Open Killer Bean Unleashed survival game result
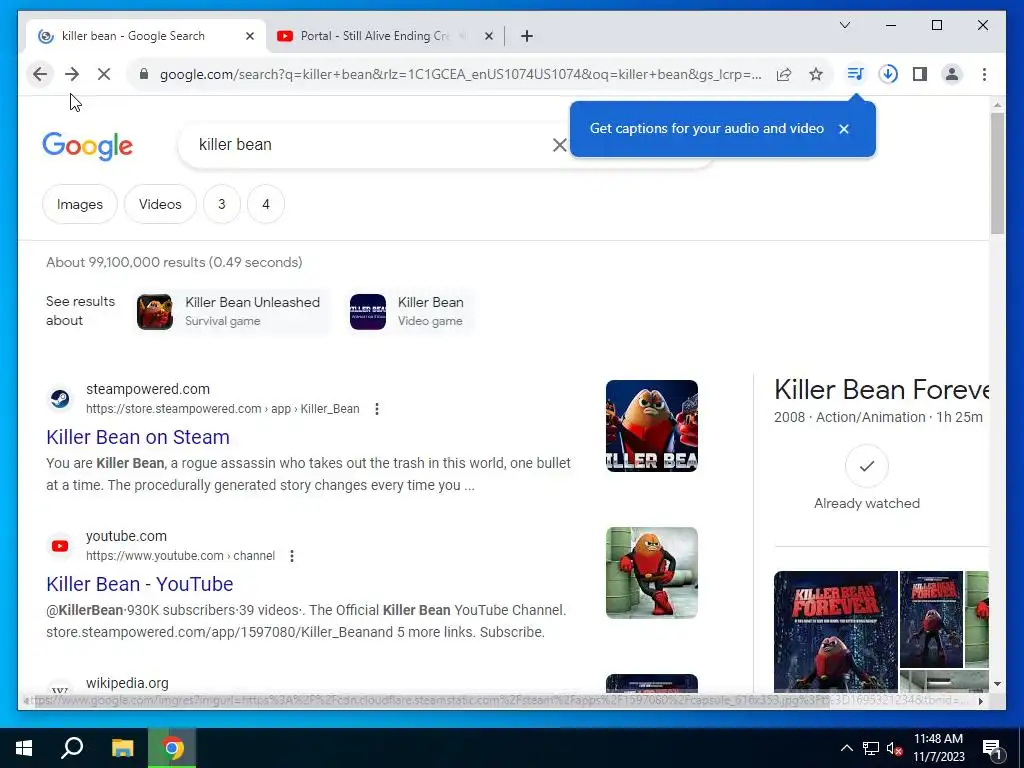 click(230, 312)
